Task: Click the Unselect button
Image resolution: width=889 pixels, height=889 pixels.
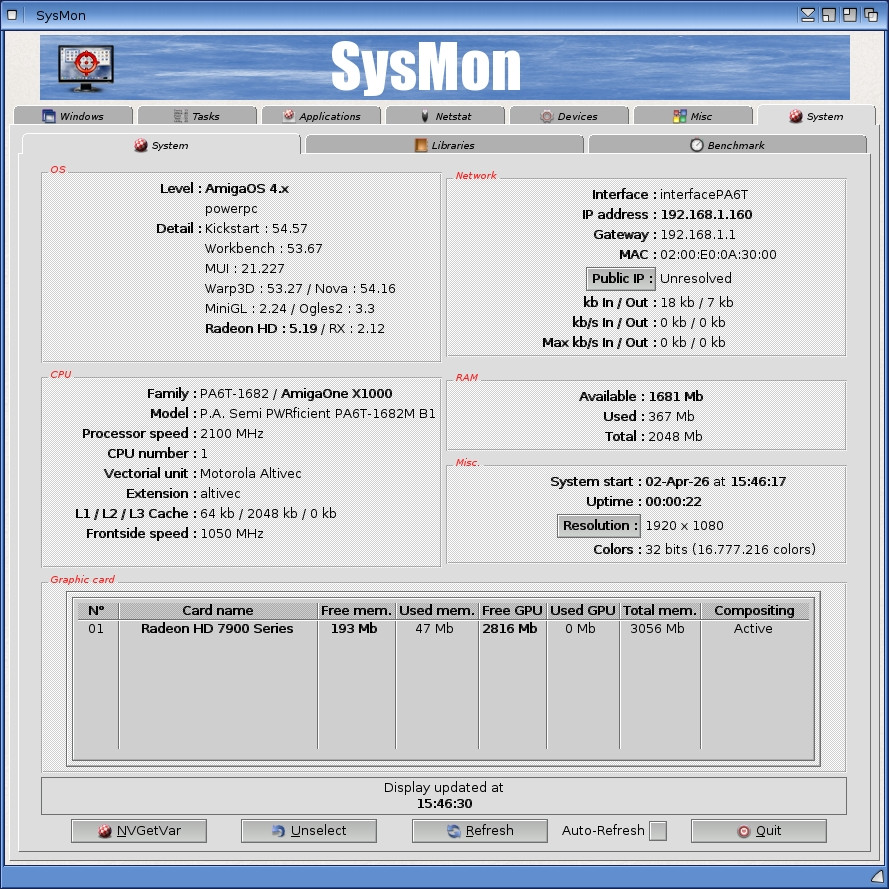Action: click(x=308, y=830)
